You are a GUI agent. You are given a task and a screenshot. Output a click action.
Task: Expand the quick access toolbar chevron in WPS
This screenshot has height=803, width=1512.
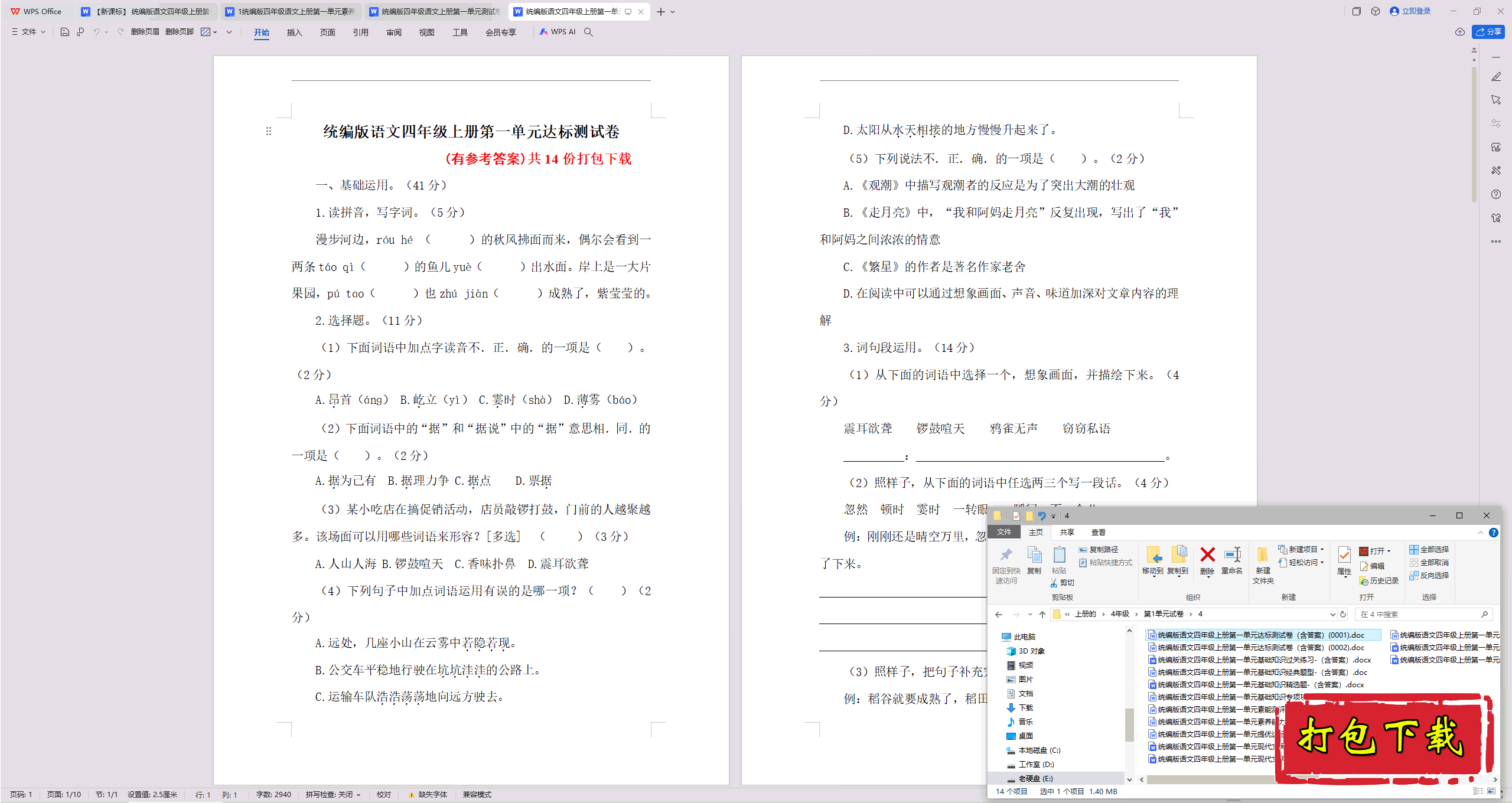[229, 32]
